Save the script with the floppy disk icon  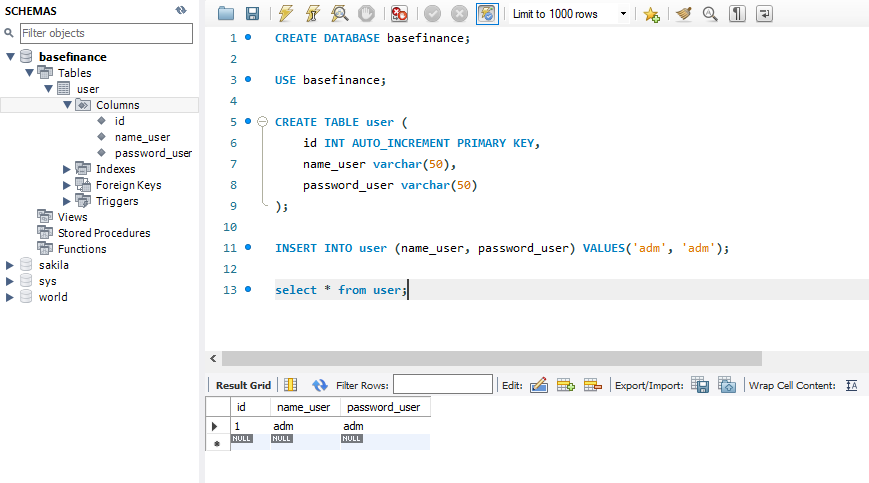tap(252, 14)
